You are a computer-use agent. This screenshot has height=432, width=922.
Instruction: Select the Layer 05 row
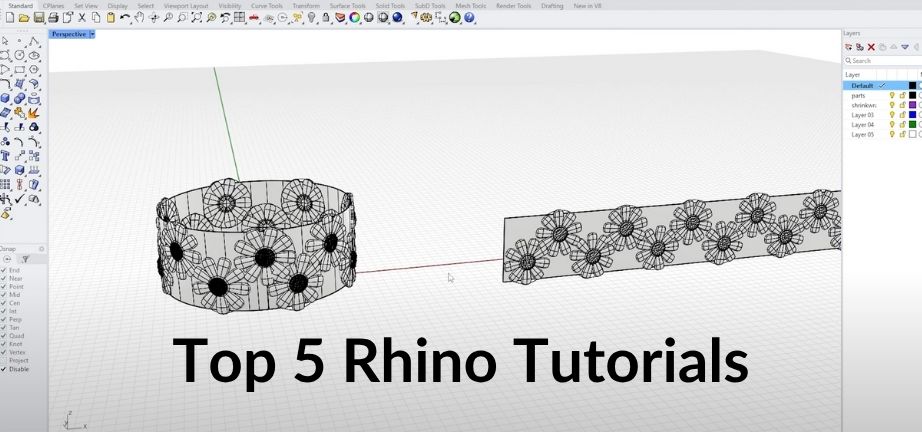click(883, 134)
